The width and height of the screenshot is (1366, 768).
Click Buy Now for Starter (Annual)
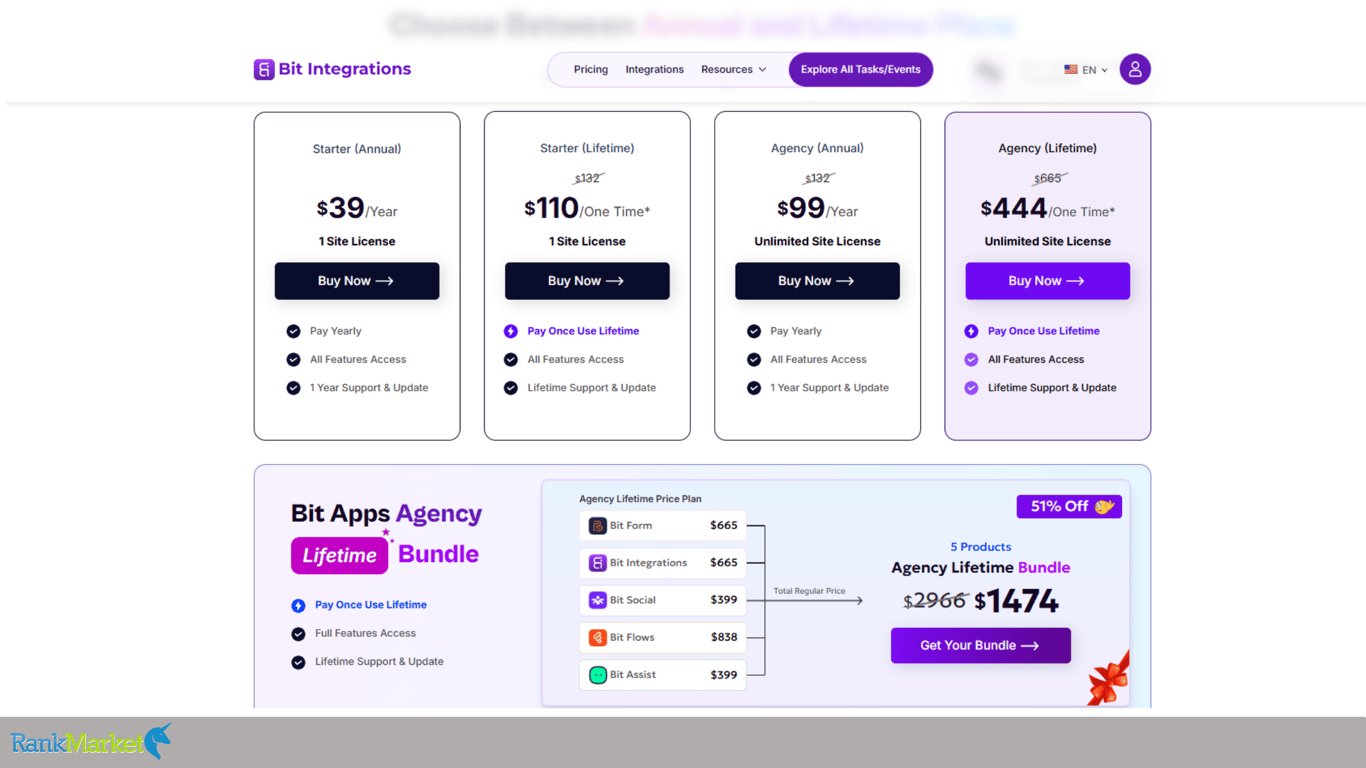(x=357, y=281)
